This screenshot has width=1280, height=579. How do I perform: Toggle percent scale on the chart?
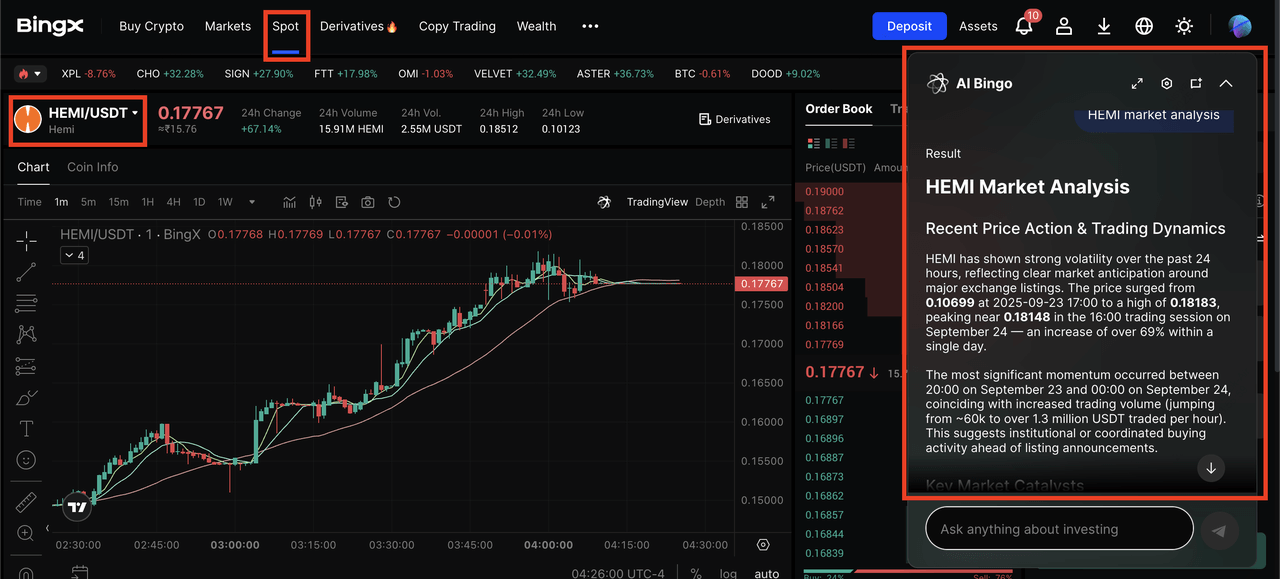(x=696, y=573)
